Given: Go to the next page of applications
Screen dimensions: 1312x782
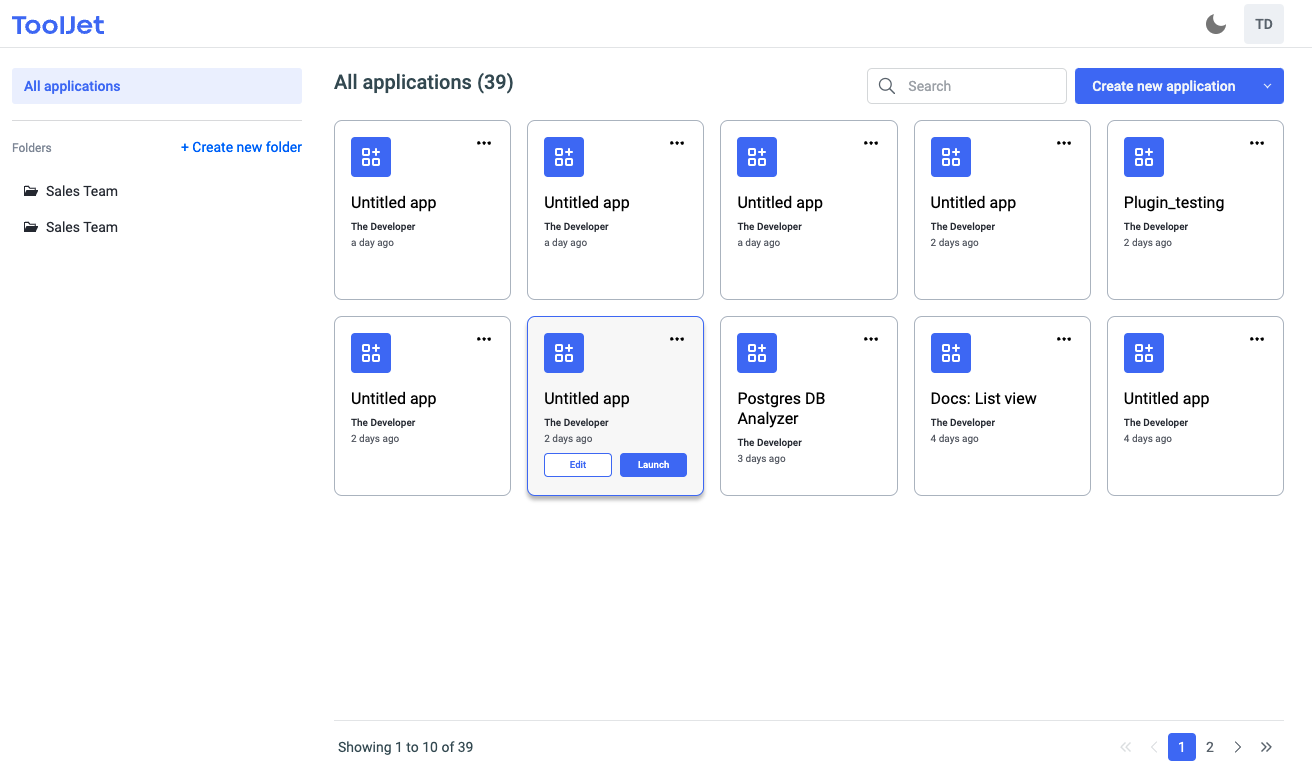Looking at the screenshot, I should point(1238,747).
